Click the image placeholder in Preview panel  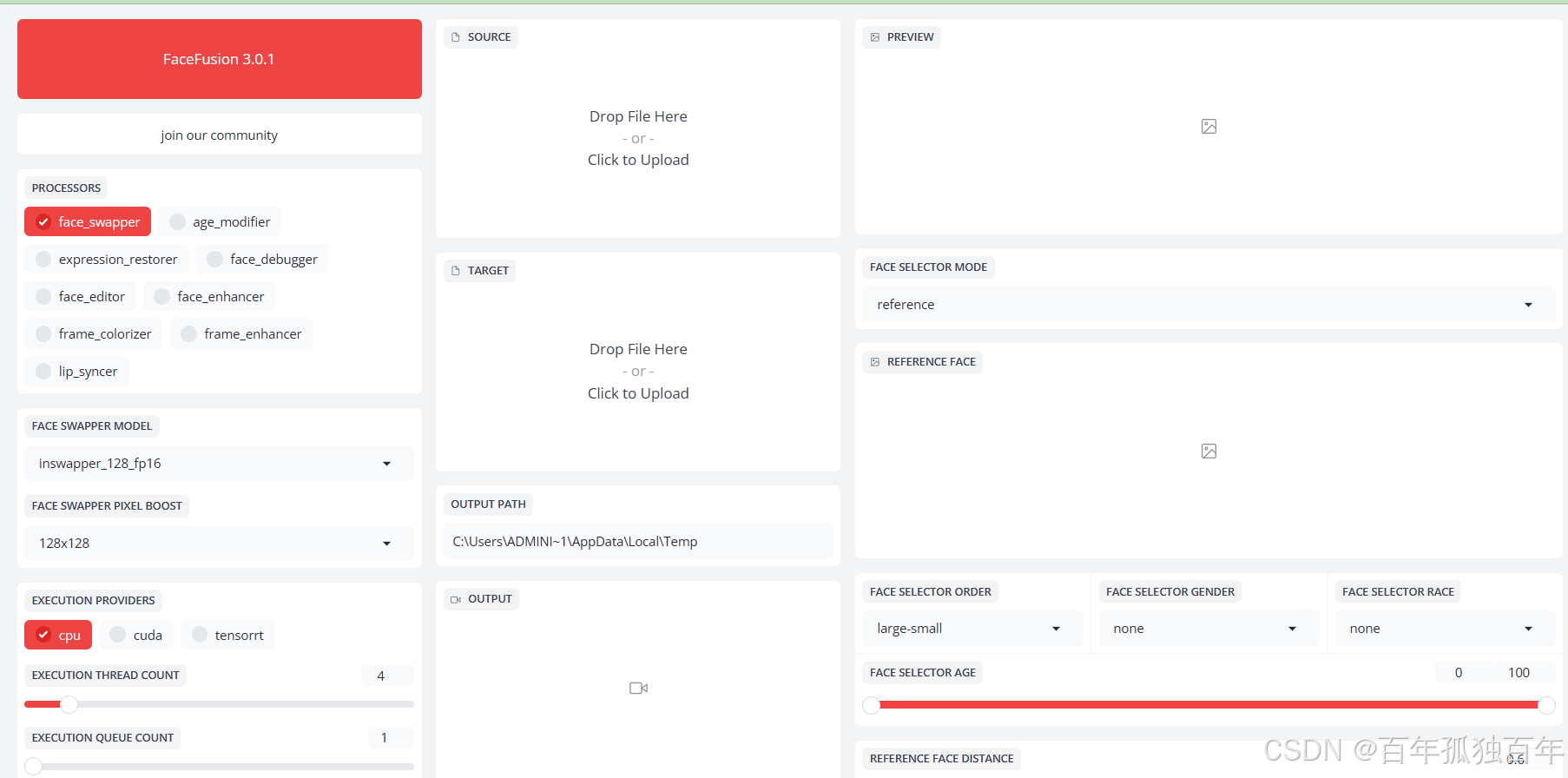pos(1209,127)
